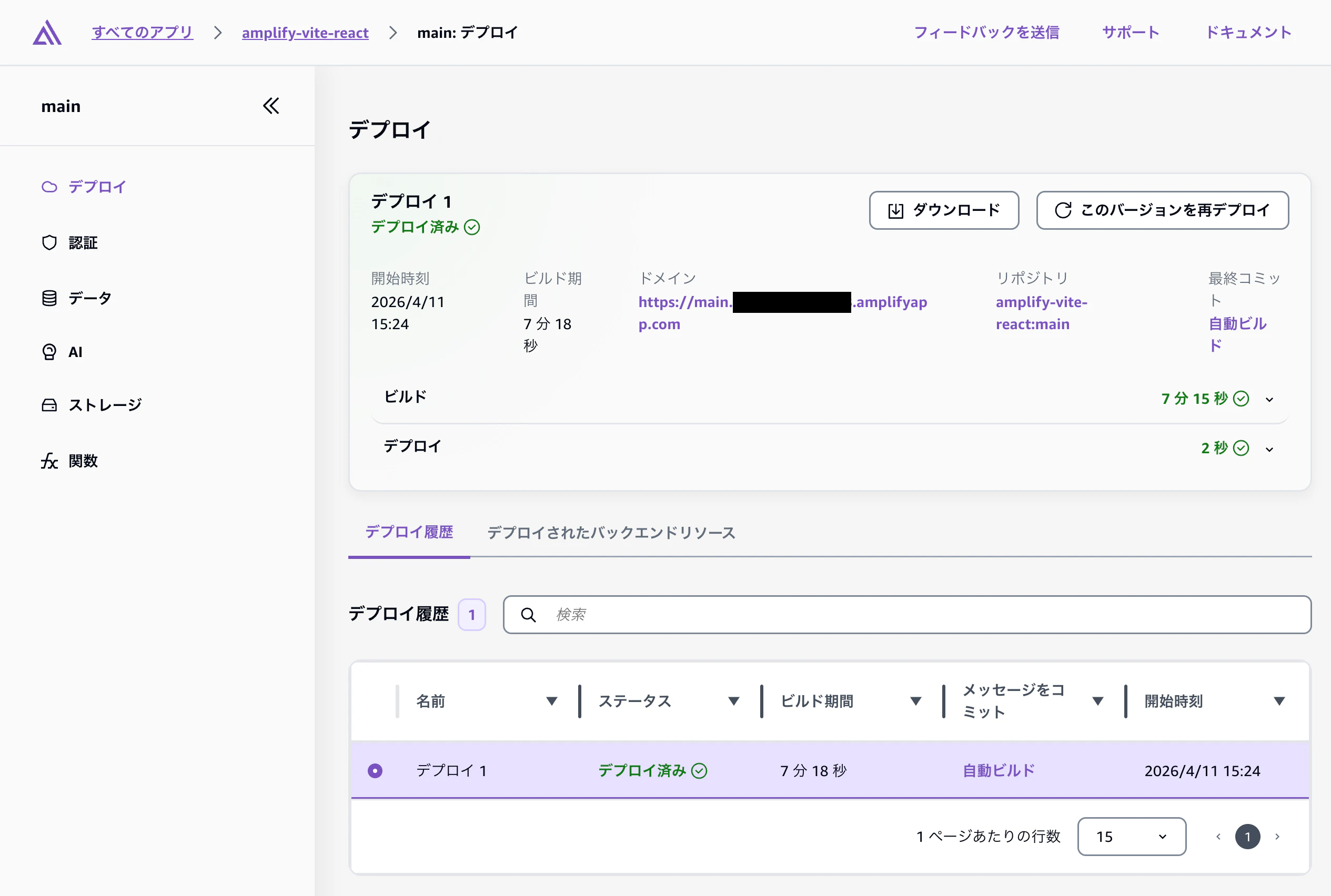Click the 'デプロイ 1' name cell in table
1331x896 pixels.
click(451, 771)
